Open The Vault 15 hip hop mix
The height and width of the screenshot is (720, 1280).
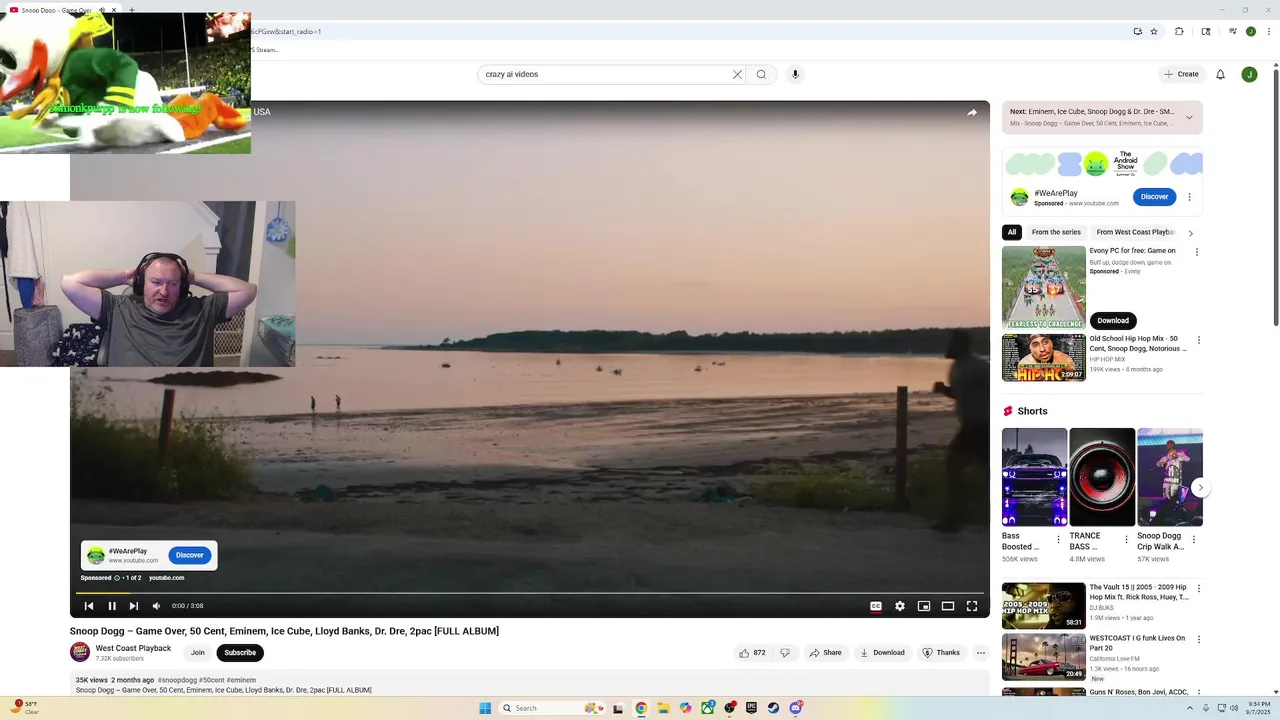[1044, 606]
